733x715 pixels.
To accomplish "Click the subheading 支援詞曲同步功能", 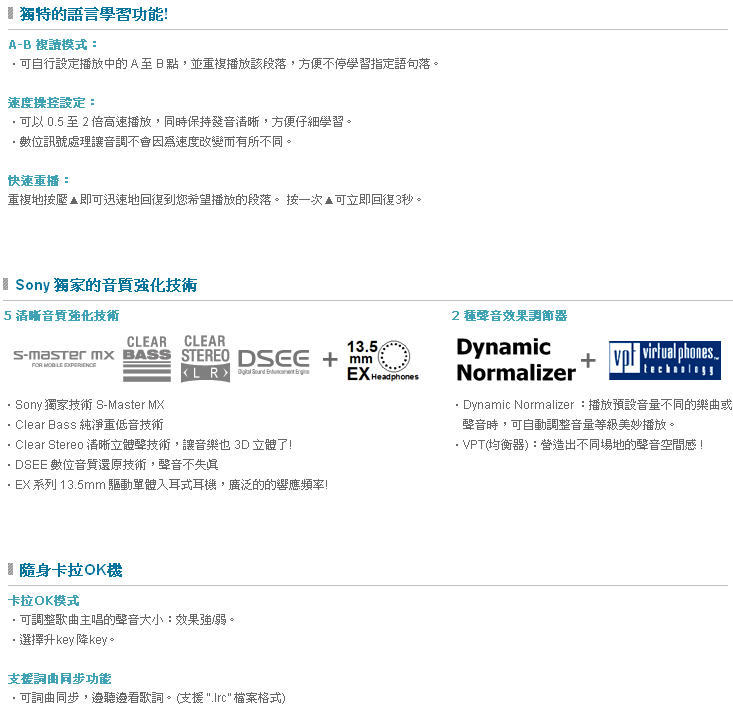I will tap(59, 679).
